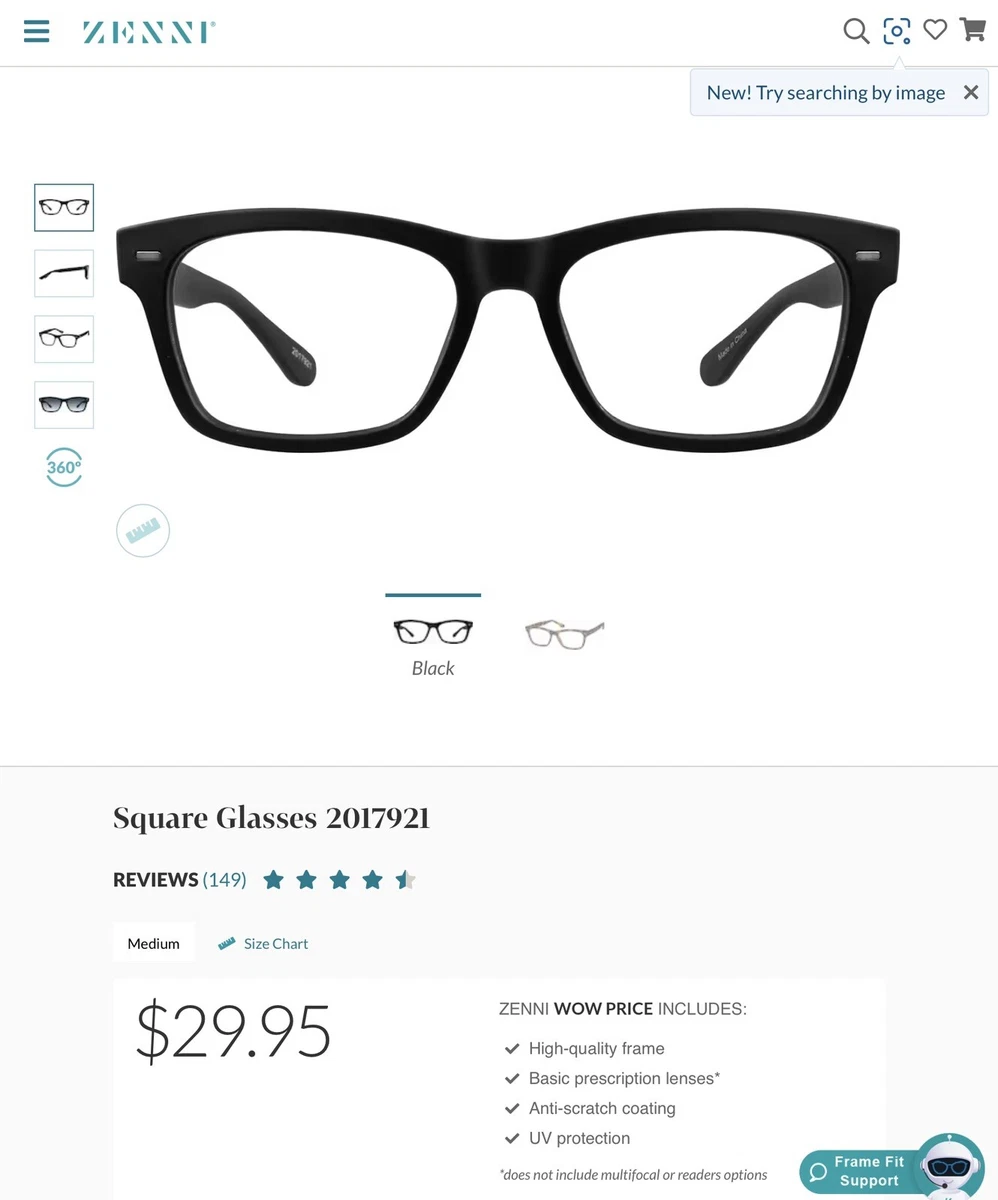Open Frame Fit Support chat
This screenshot has height=1200, width=998.
point(869,1171)
